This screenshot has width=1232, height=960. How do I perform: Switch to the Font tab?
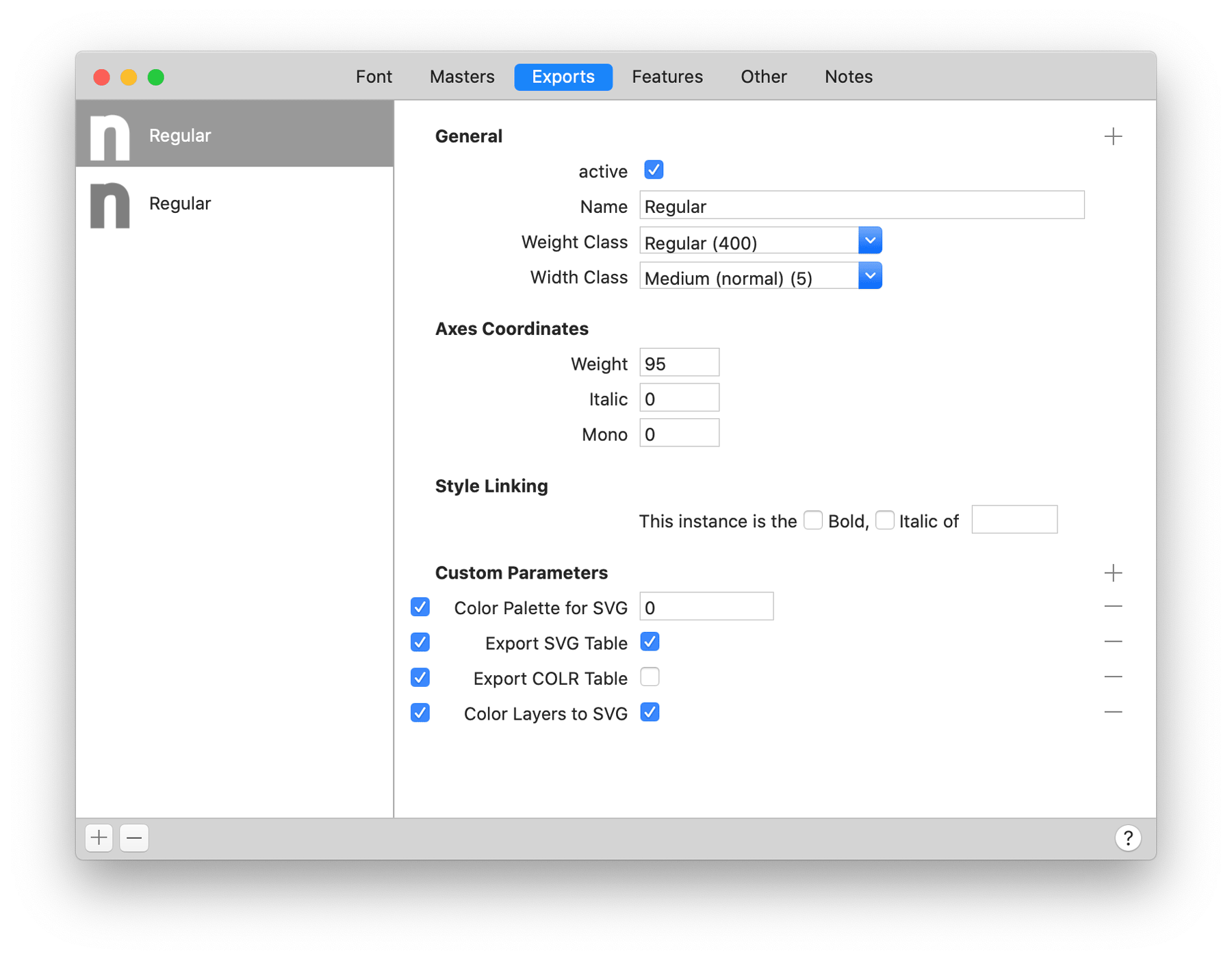click(374, 77)
